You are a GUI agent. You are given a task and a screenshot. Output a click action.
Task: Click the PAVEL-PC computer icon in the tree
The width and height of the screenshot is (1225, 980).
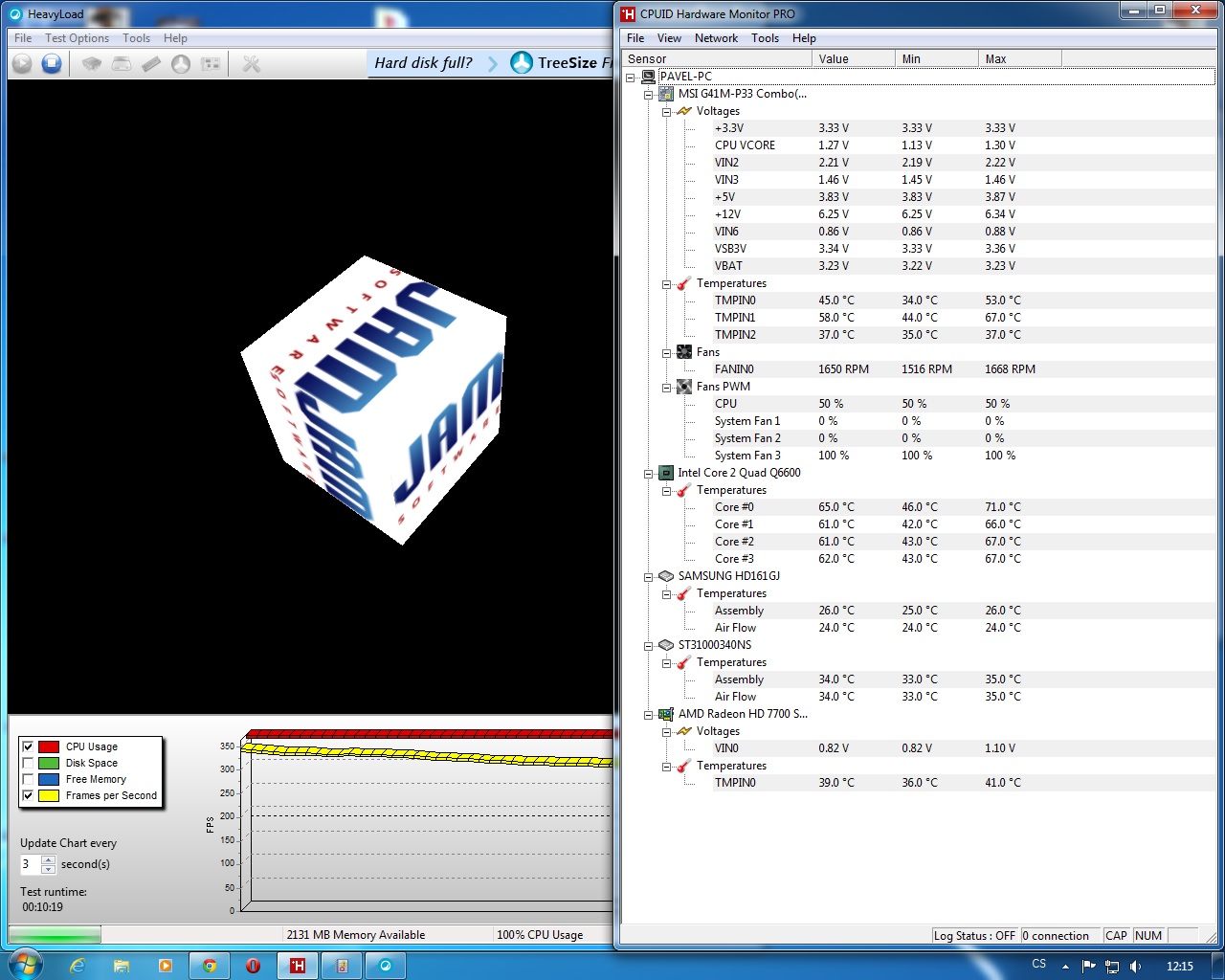click(x=648, y=77)
